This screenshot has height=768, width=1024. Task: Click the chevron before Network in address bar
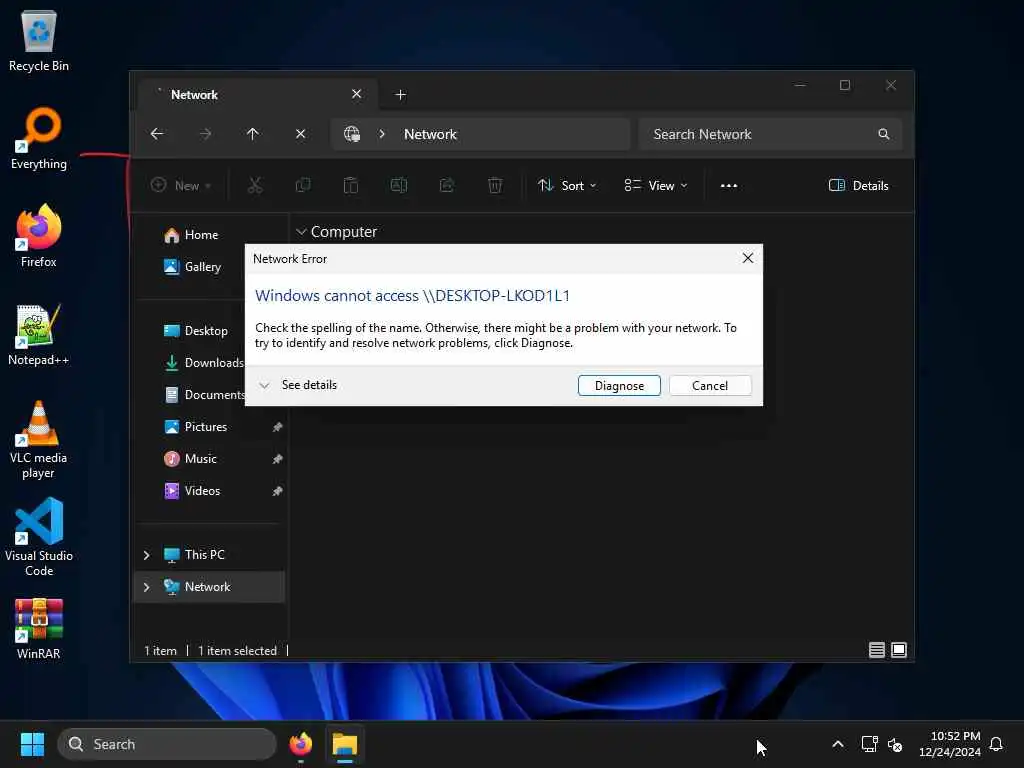point(382,134)
